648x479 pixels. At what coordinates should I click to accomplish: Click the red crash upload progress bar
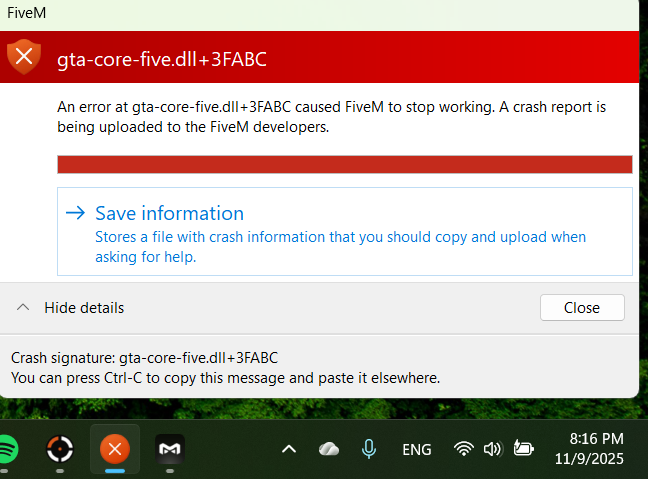345,164
